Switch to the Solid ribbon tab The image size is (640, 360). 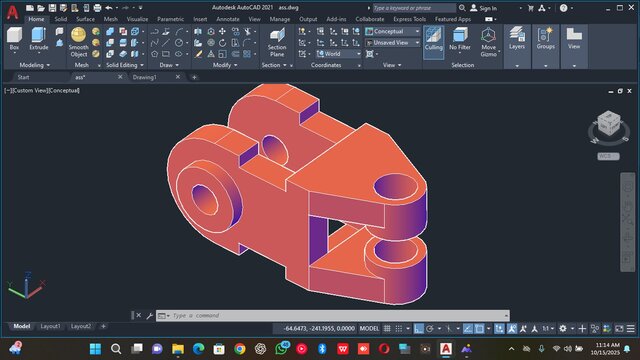point(60,19)
